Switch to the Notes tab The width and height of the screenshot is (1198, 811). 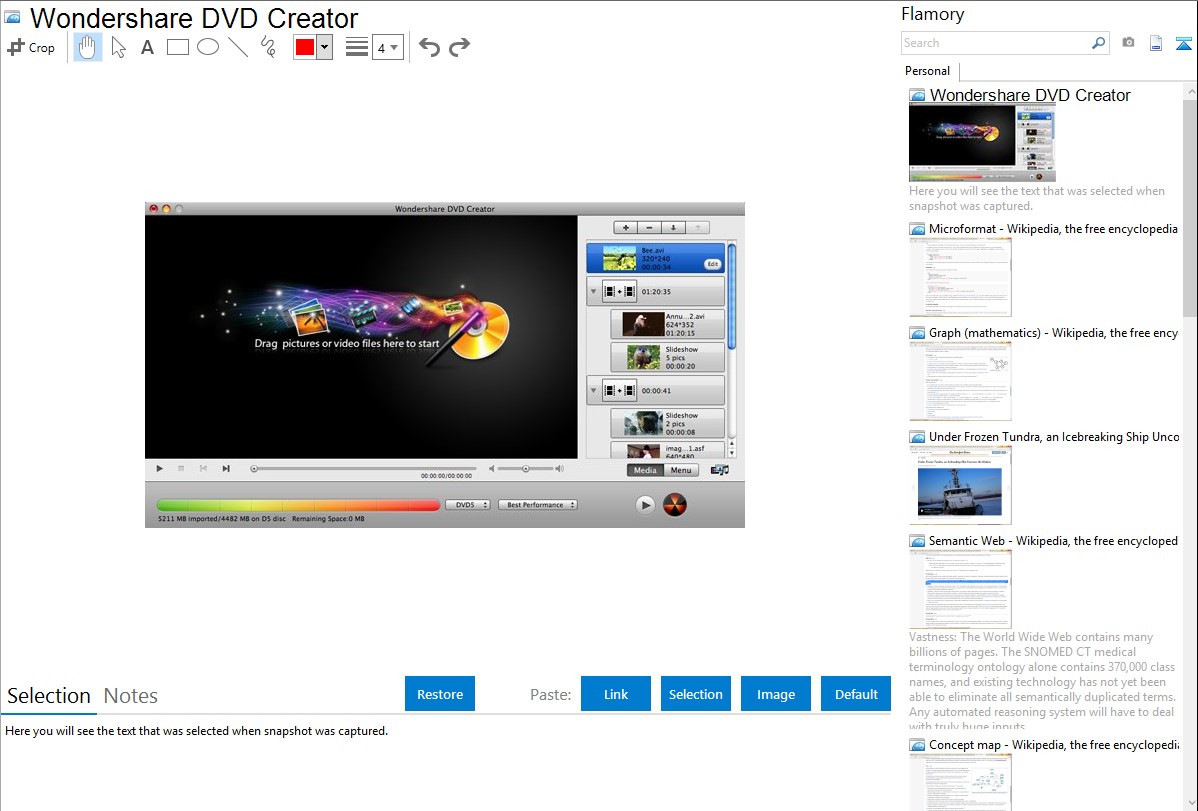click(131, 696)
